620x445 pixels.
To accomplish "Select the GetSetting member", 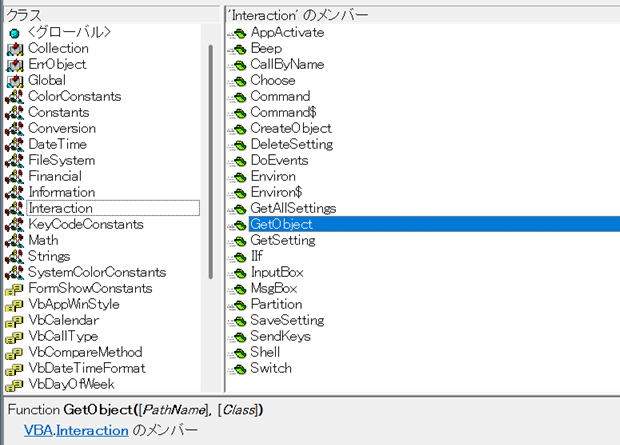I will tap(283, 240).
